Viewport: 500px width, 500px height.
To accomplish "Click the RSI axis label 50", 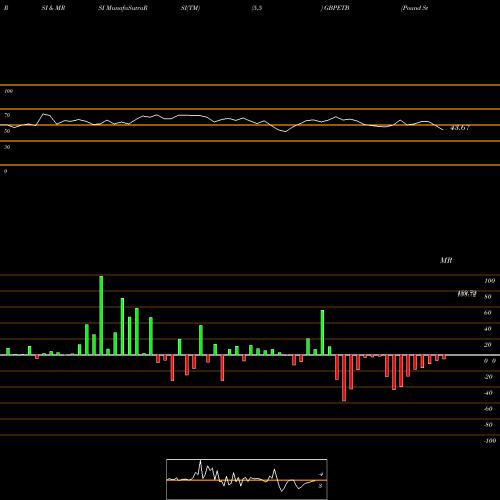I will 7,131.
